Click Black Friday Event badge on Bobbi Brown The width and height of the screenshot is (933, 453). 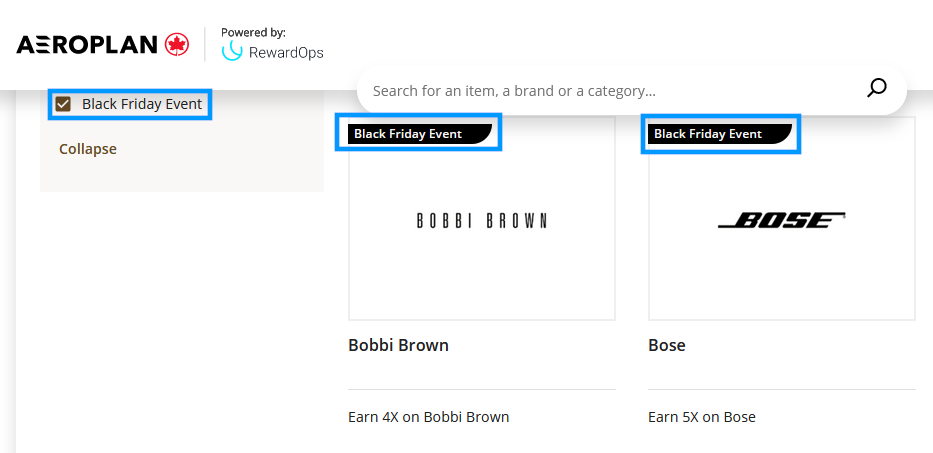pyautogui.click(x=420, y=134)
